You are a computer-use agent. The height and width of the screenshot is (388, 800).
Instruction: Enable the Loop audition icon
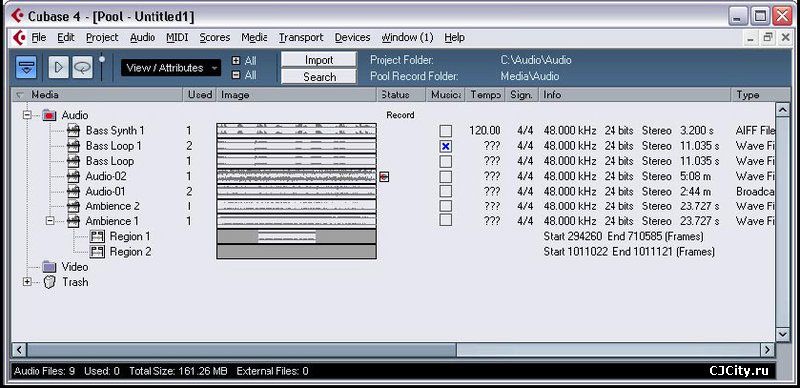pos(82,67)
